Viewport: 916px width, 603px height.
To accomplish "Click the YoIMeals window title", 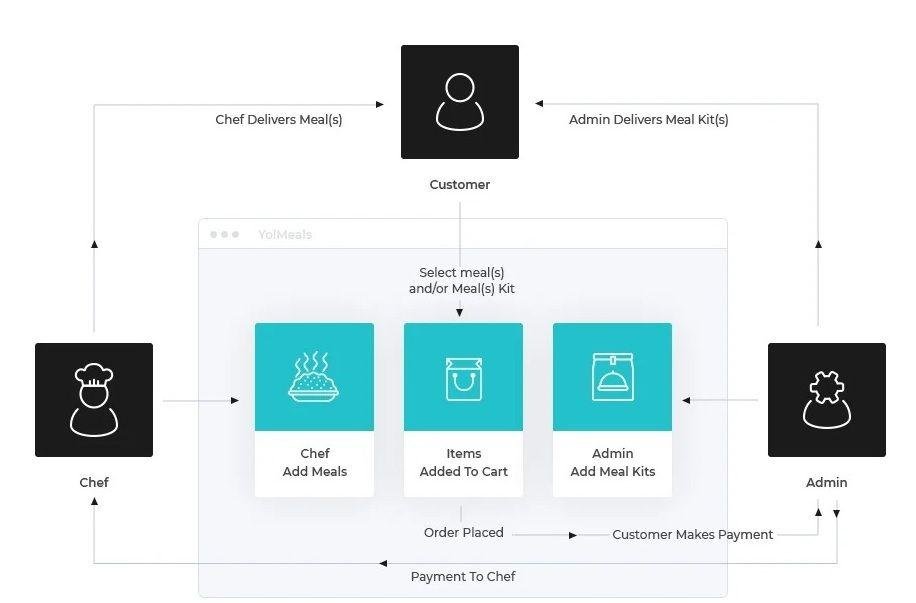I will click(285, 235).
